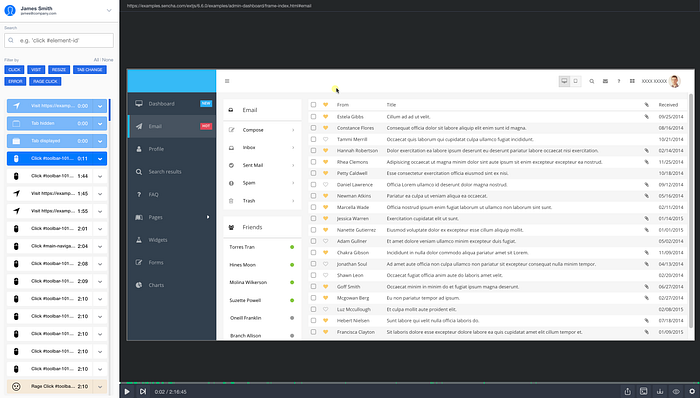This screenshot has width=700, height=398.
Task: Expand the Tab displayed event
Action: coord(100,141)
